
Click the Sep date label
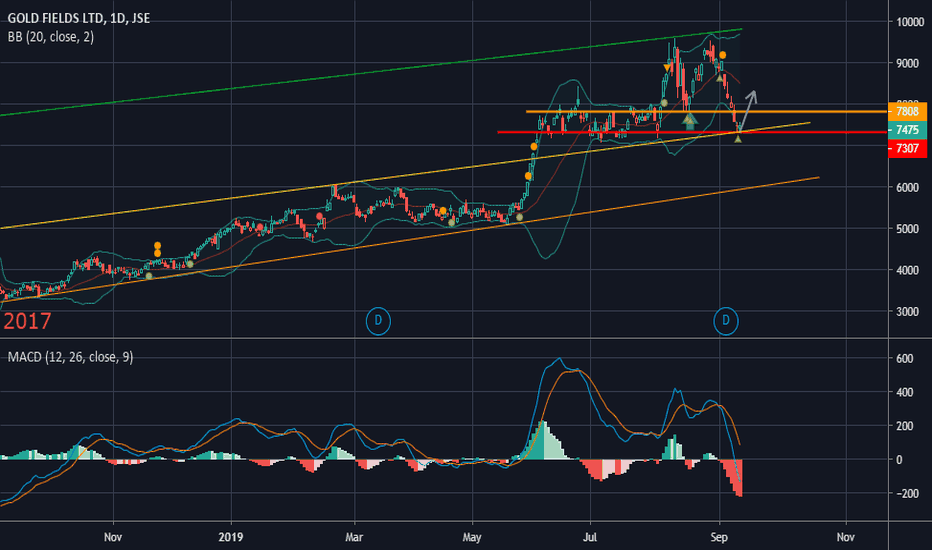pyautogui.click(x=719, y=537)
